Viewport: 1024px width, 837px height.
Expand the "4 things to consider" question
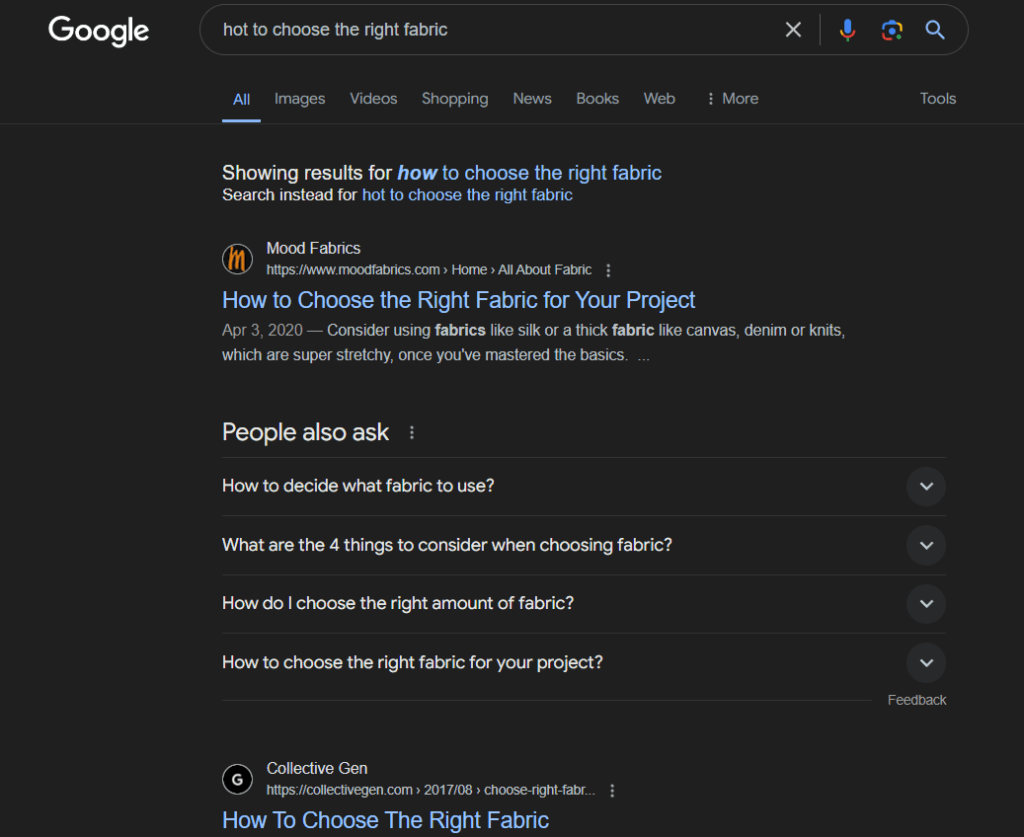[x=925, y=545]
